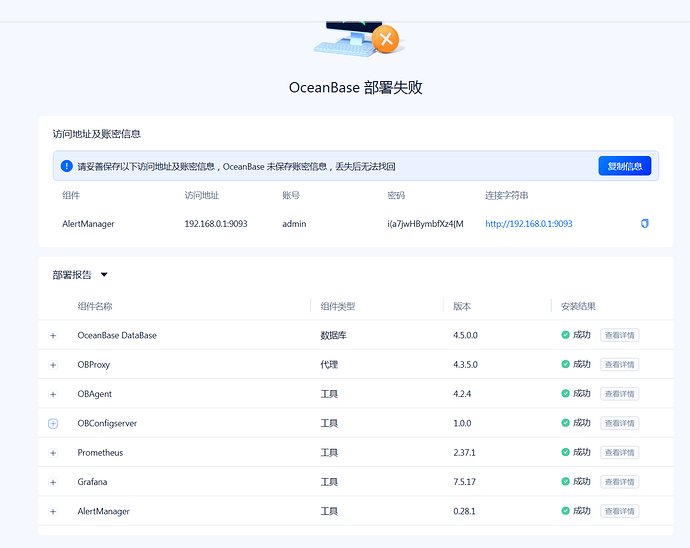The height and width of the screenshot is (548, 690).
Task: Expand the Prometheus component row
Action: tap(53, 453)
